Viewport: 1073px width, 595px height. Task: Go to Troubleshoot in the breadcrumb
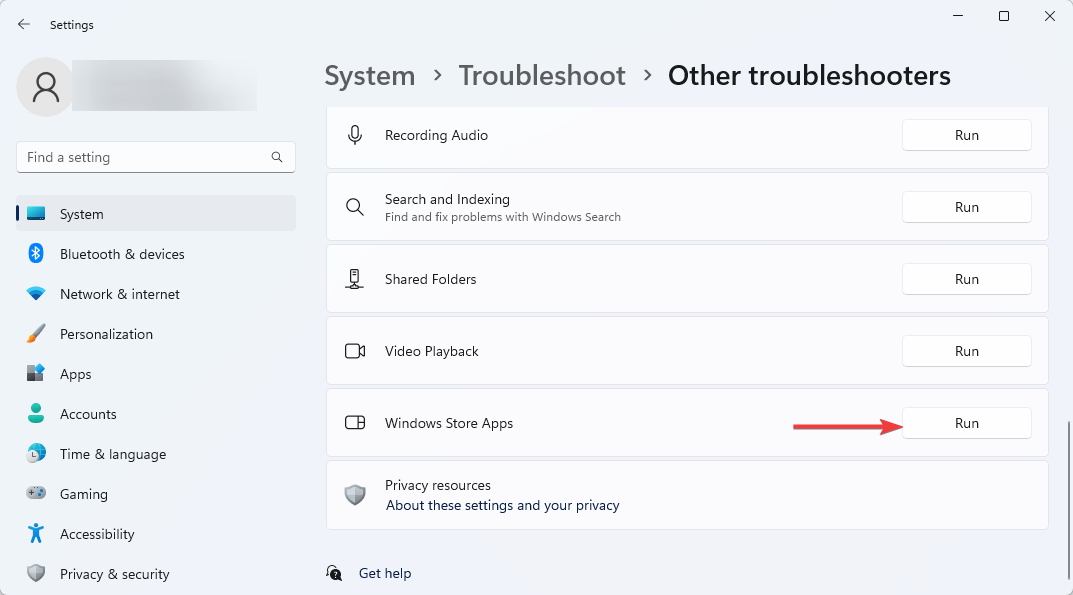[542, 75]
